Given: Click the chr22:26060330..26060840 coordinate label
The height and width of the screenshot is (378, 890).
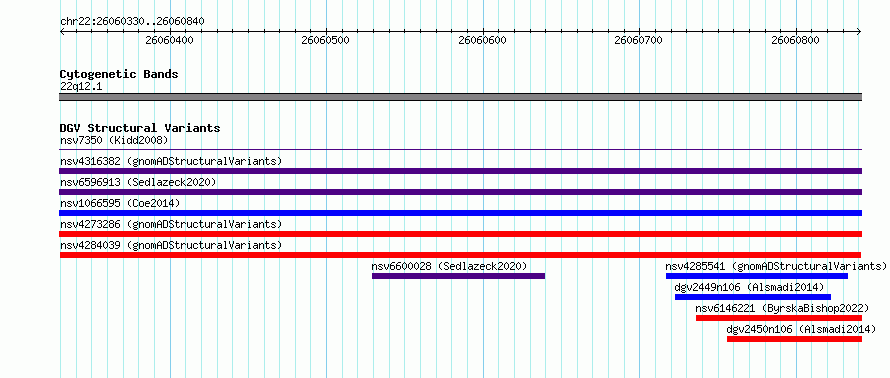Looking at the screenshot, I should coord(132,22).
